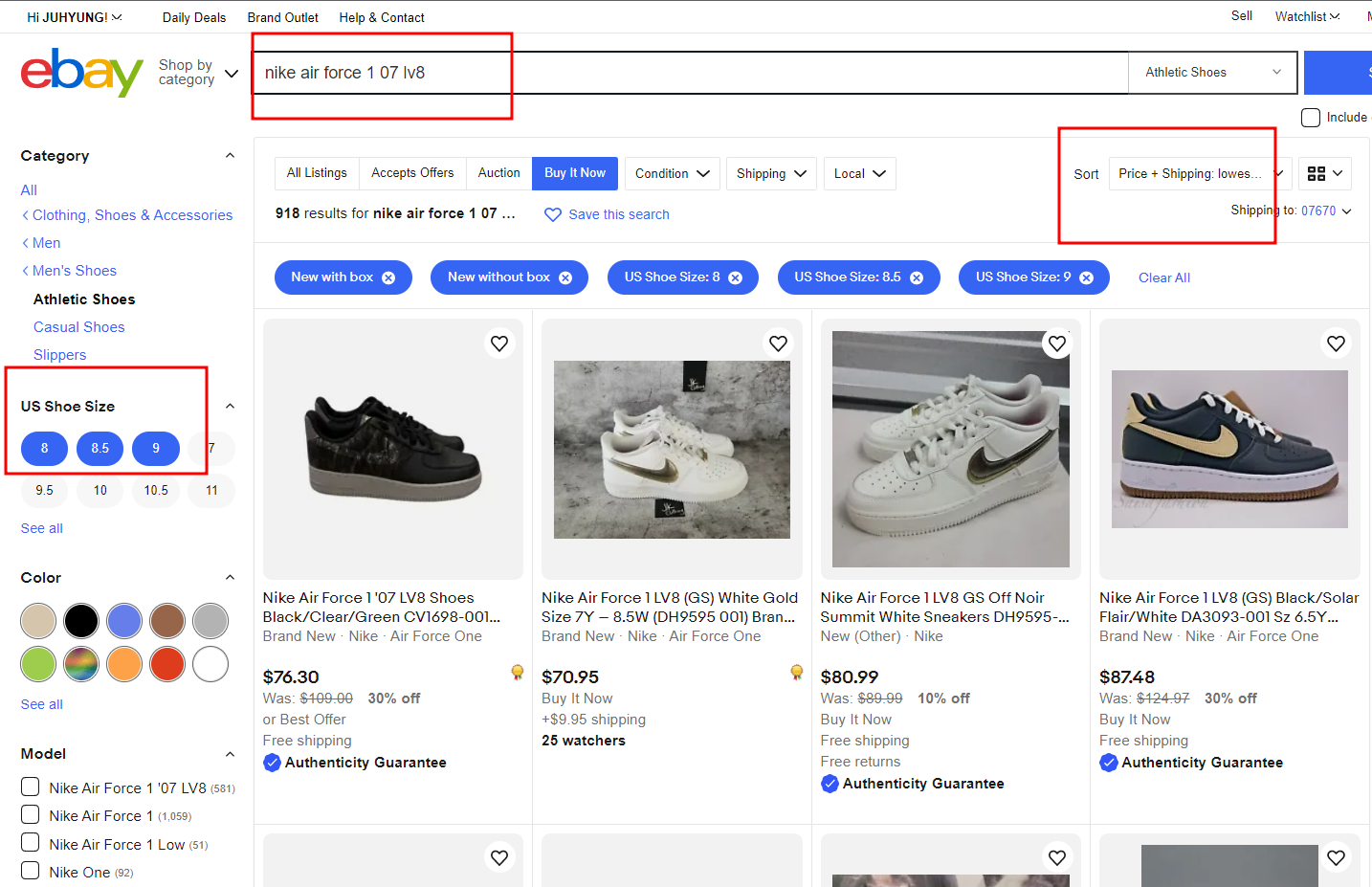The height and width of the screenshot is (887, 1372).
Task: Remove the US Shoe Size: 9 filter chip
Action: [x=1087, y=277]
